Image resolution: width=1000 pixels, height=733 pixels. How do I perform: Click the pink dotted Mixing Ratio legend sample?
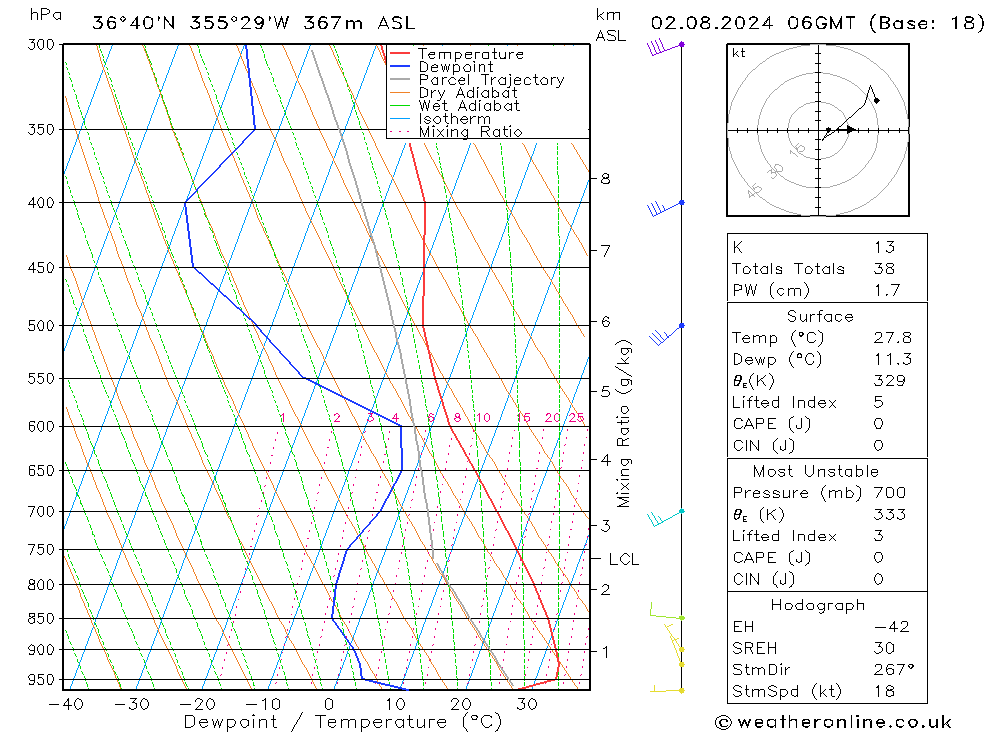400,131
